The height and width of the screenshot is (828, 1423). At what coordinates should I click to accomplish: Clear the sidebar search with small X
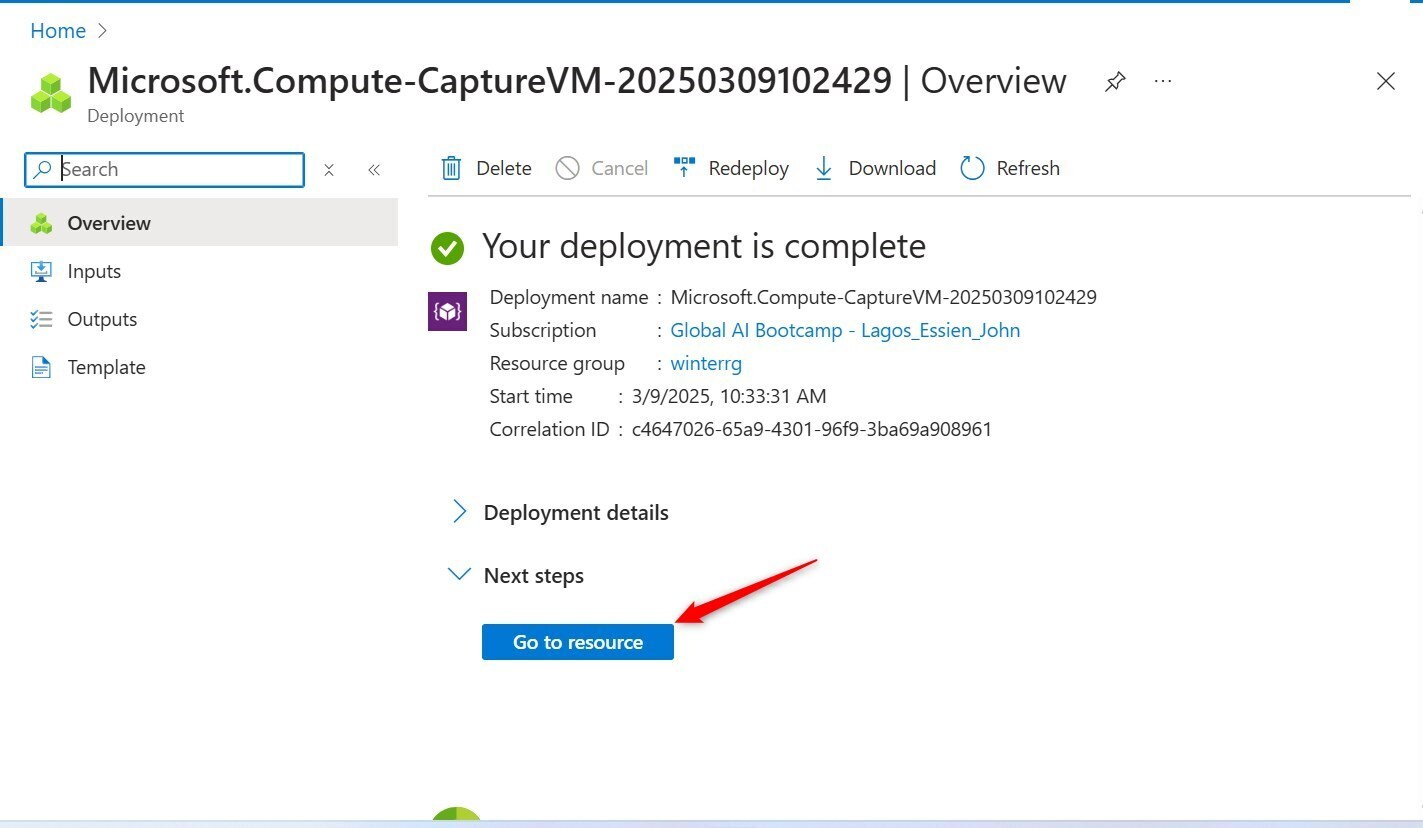pos(329,170)
